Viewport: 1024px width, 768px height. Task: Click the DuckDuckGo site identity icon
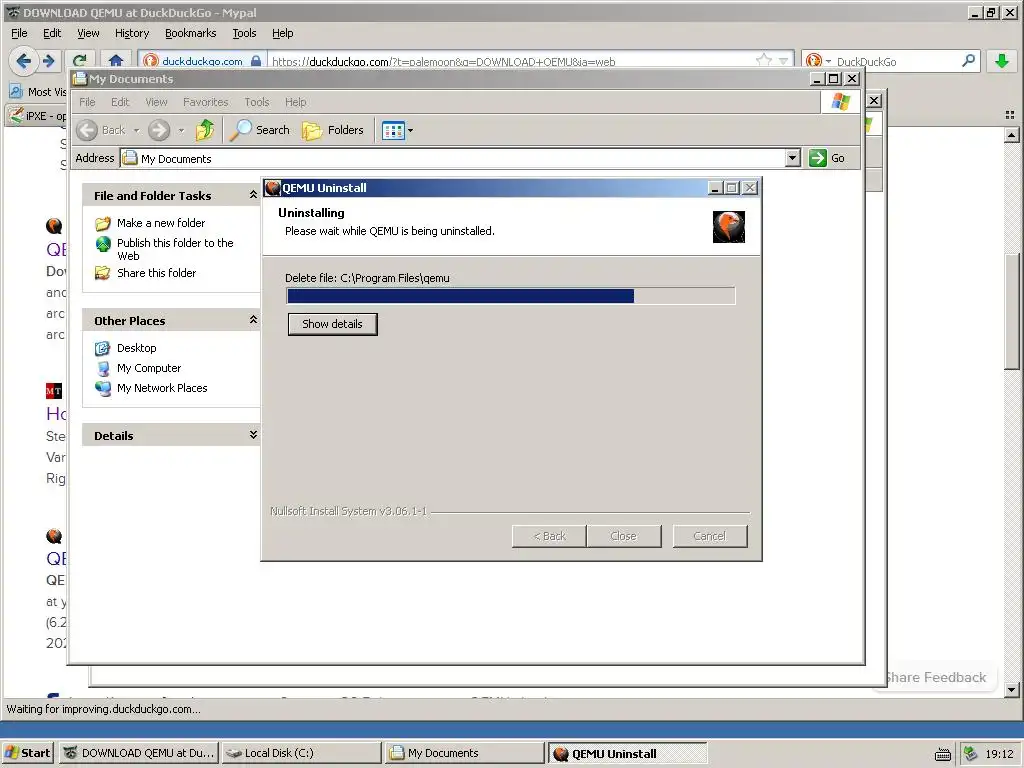click(x=151, y=61)
